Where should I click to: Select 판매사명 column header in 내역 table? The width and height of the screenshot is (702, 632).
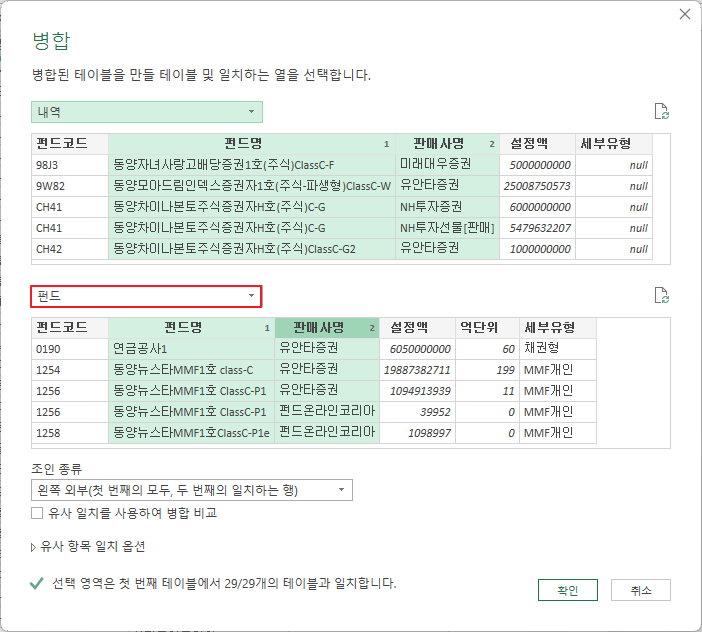447,144
